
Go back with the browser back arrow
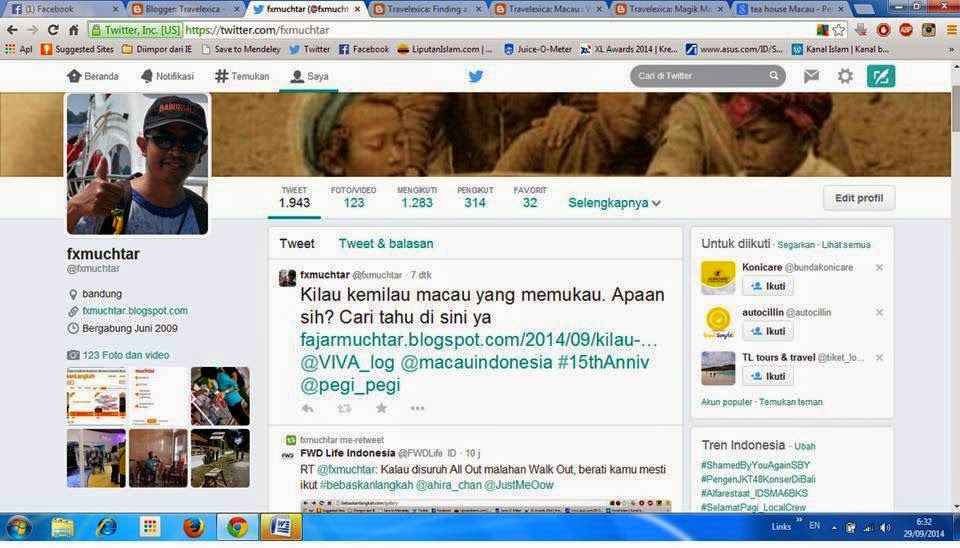click(12, 29)
